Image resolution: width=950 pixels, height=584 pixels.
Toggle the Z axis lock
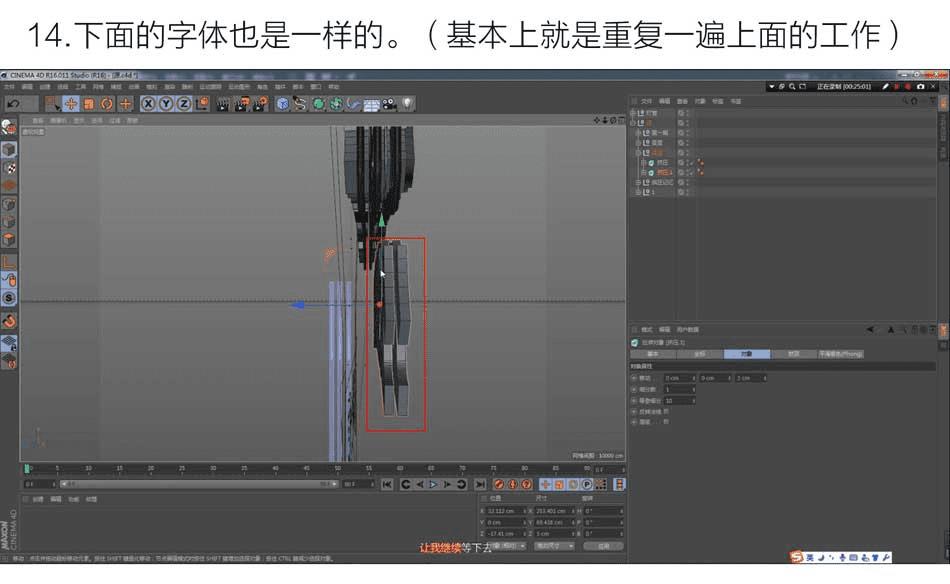[x=184, y=104]
